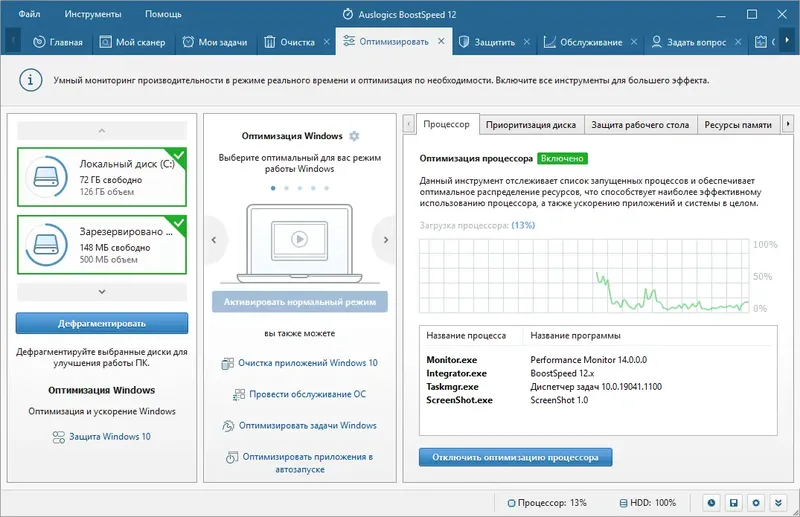Click the Дефрагментировать button
This screenshot has height=517, width=800.
point(102,324)
